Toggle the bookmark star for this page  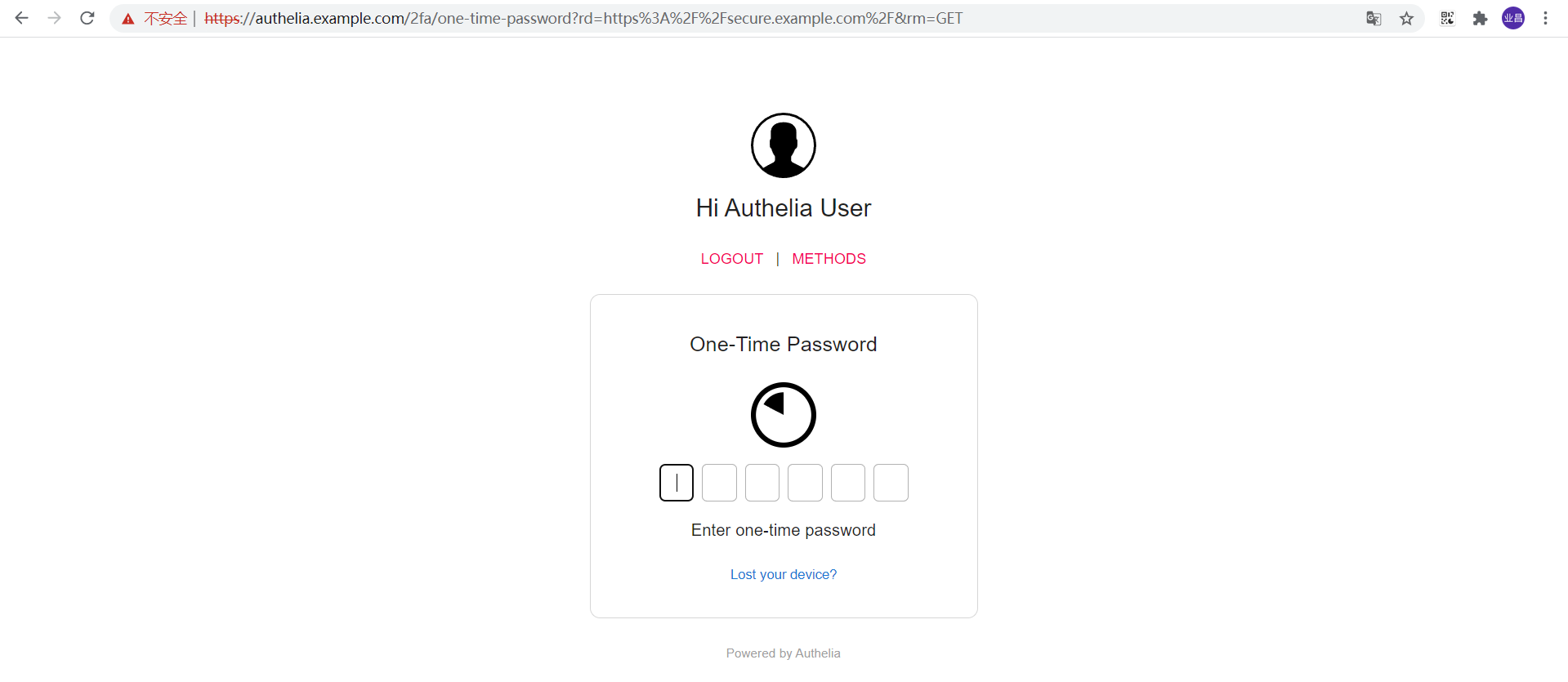1407,18
